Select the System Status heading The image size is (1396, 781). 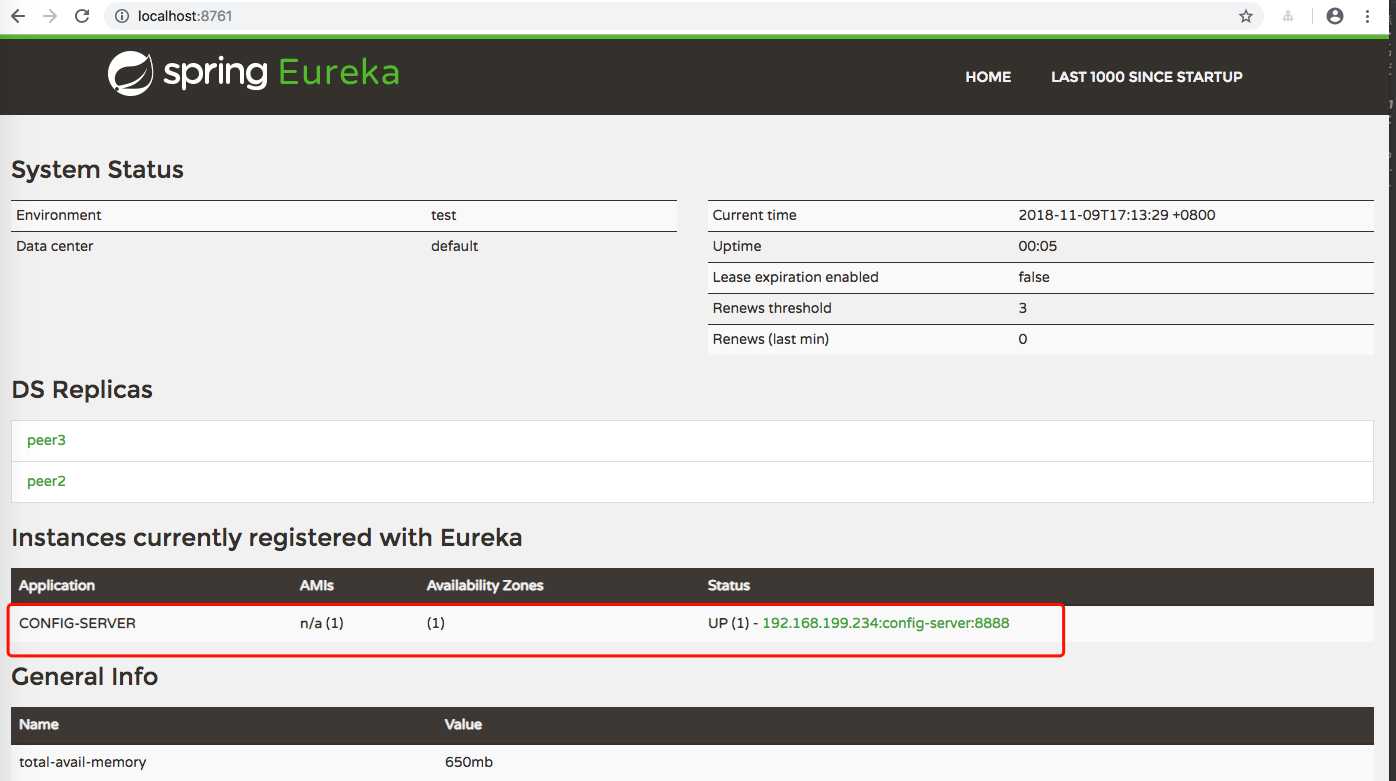97,170
